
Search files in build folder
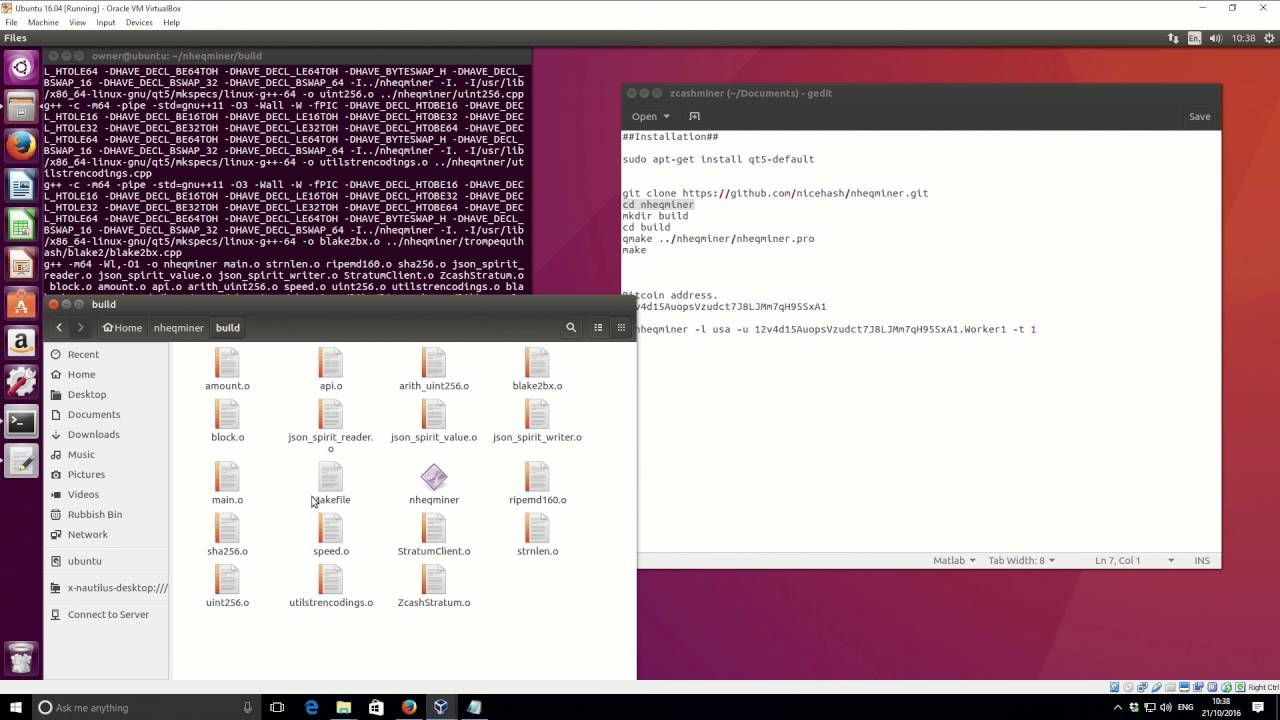(571, 327)
